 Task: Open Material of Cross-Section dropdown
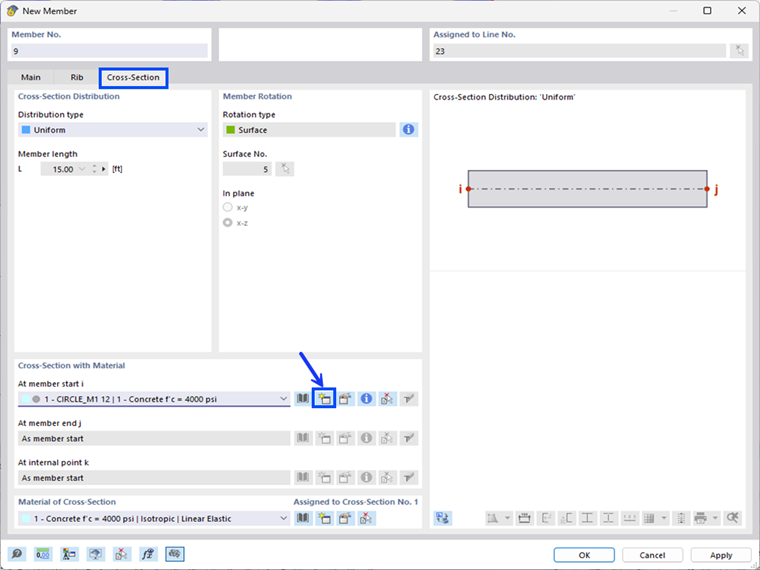click(284, 518)
